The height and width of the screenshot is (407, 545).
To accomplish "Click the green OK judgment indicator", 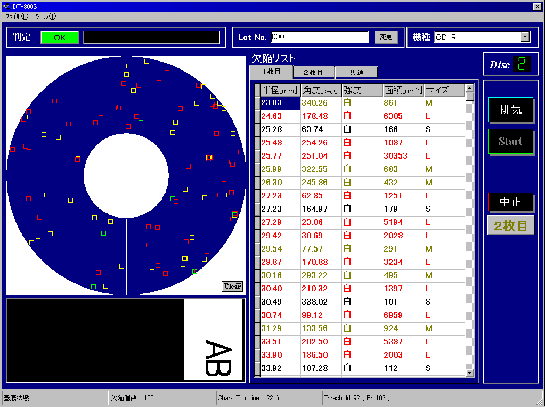I will (59, 38).
